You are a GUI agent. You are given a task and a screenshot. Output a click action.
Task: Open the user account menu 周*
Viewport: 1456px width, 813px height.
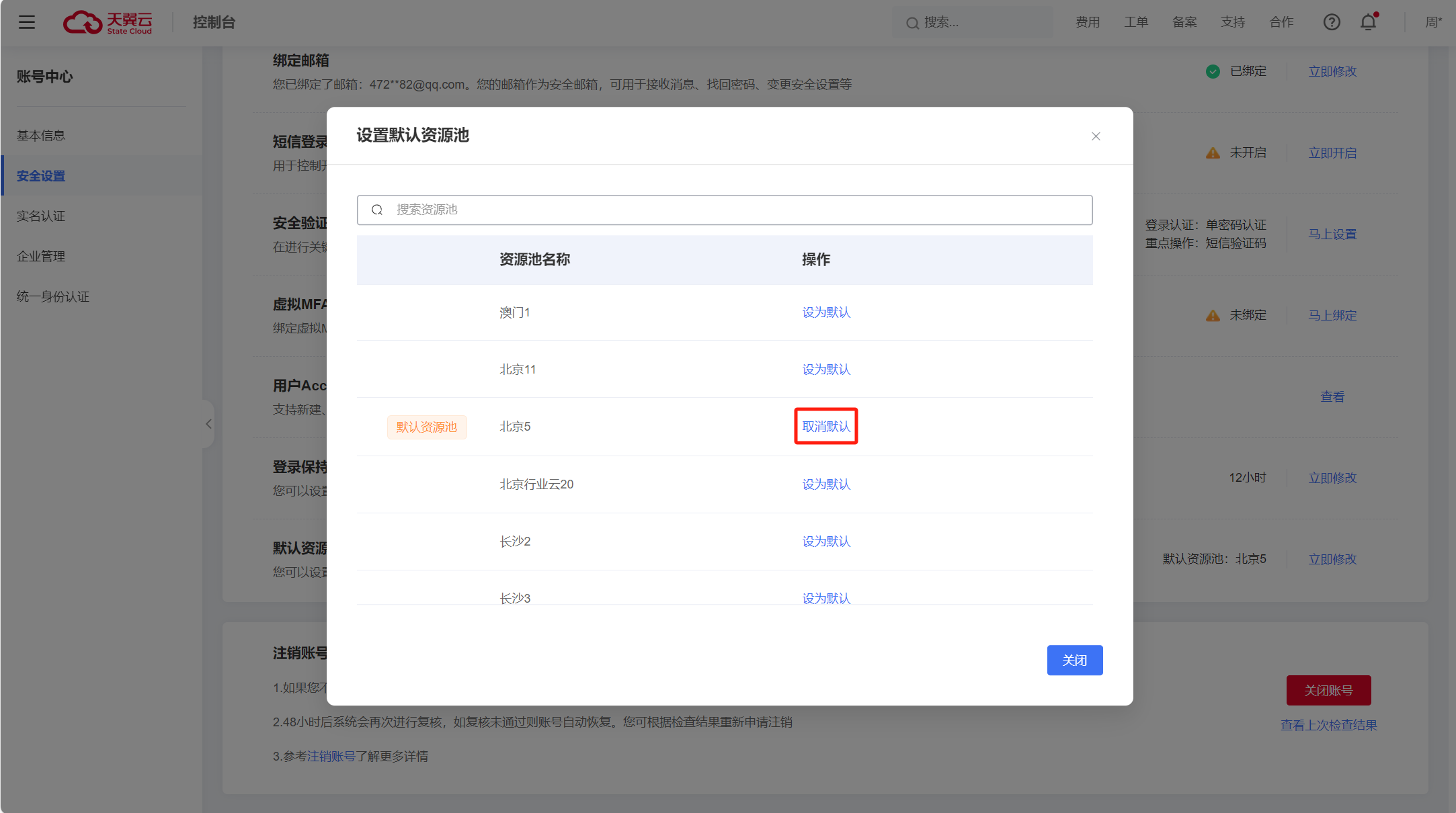point(1434,22)
